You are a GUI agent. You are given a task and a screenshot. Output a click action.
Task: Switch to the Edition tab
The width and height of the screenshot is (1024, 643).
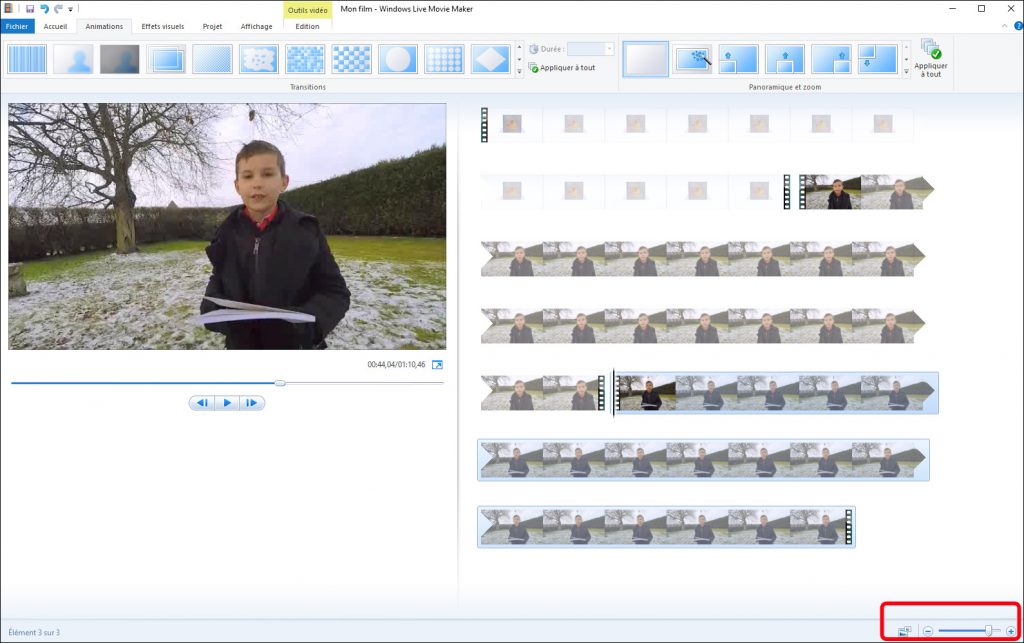pos(307,26)
